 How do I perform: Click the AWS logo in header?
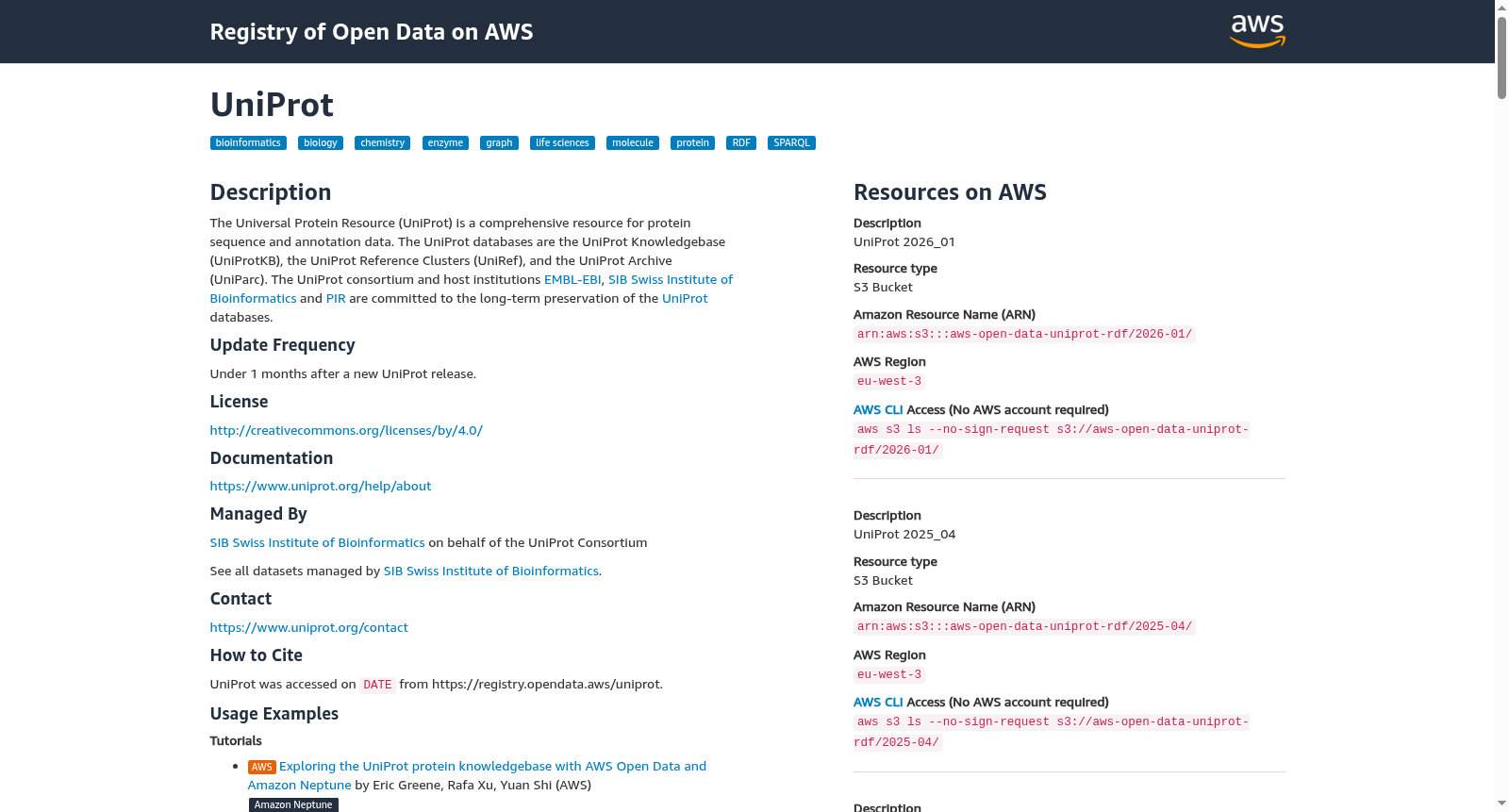1257,31
